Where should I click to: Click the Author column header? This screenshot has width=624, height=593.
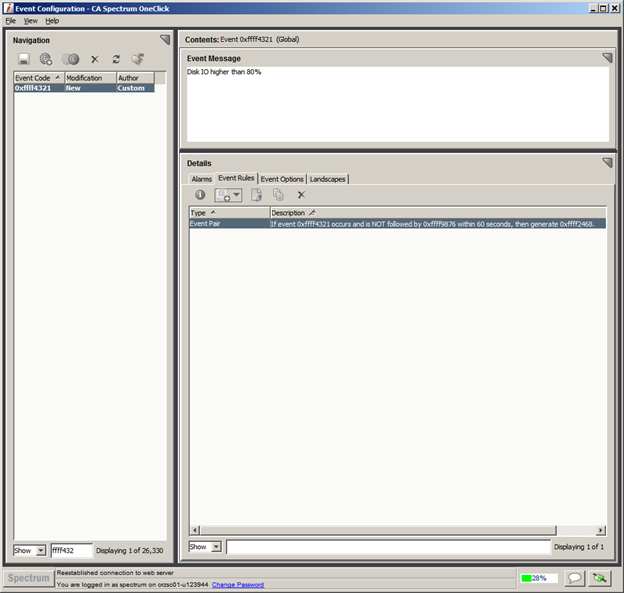[135, 78]
